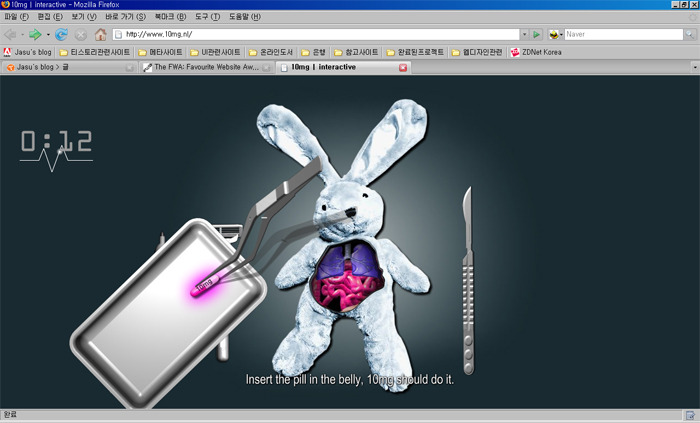Open the 도움말 (H) menu
Viewport: 700px width, 423px height.
[x=245, y=17]
